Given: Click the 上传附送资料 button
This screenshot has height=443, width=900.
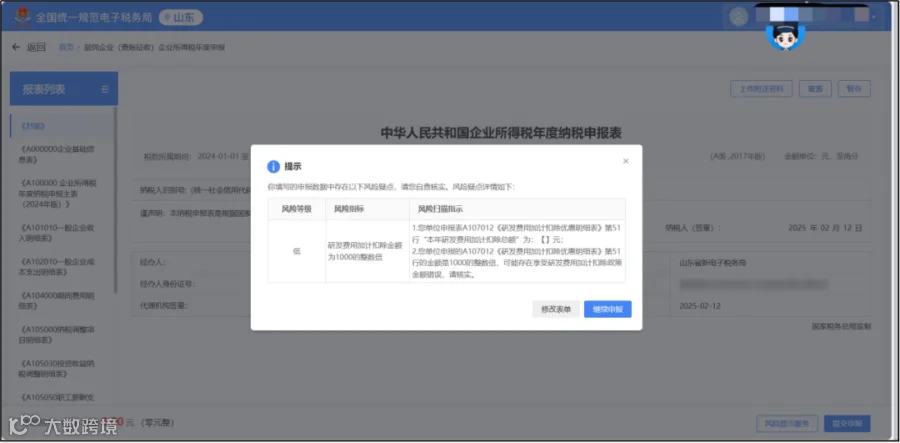Looking at the screenshot, I should point(761,89).
